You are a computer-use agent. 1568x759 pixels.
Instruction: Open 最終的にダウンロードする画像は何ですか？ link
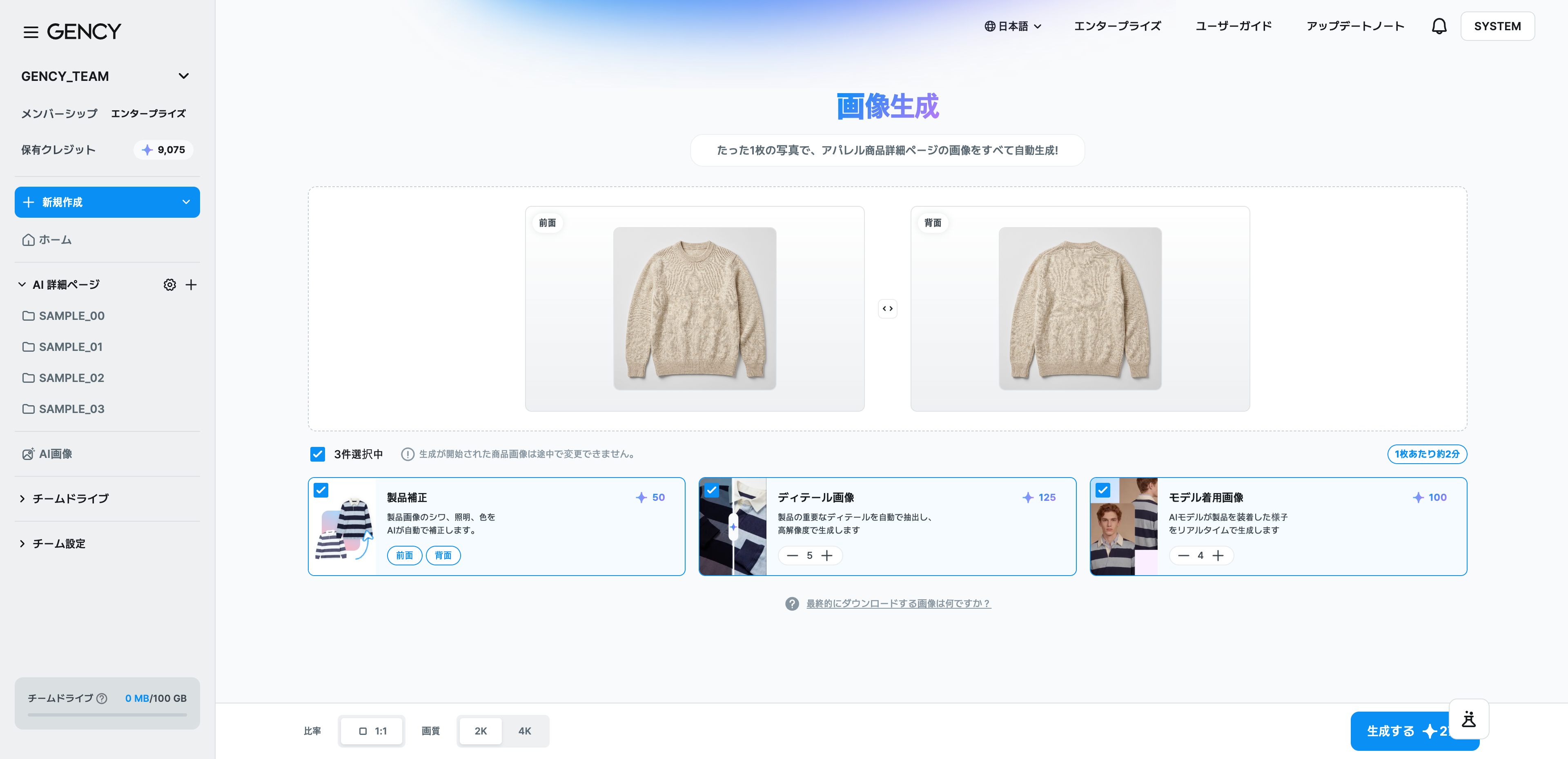pos(898,604)
